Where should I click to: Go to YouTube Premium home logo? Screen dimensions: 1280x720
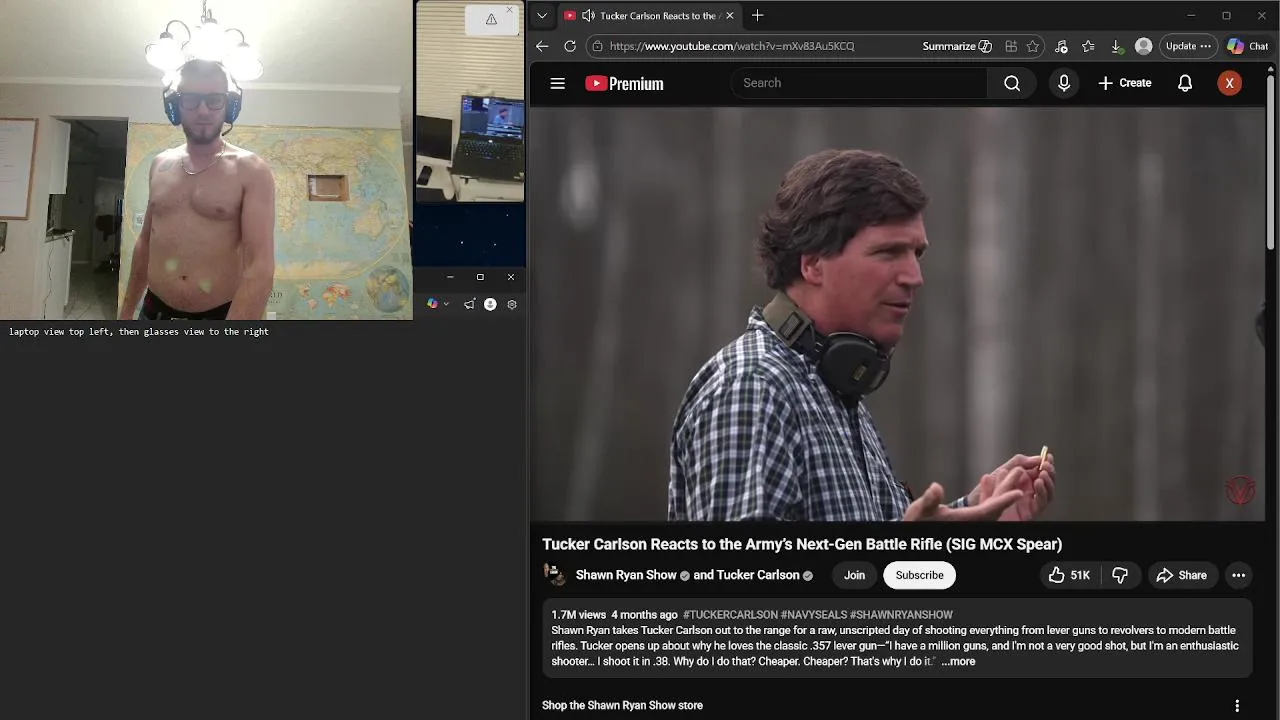pyautogui.click(x=625, y=84)
